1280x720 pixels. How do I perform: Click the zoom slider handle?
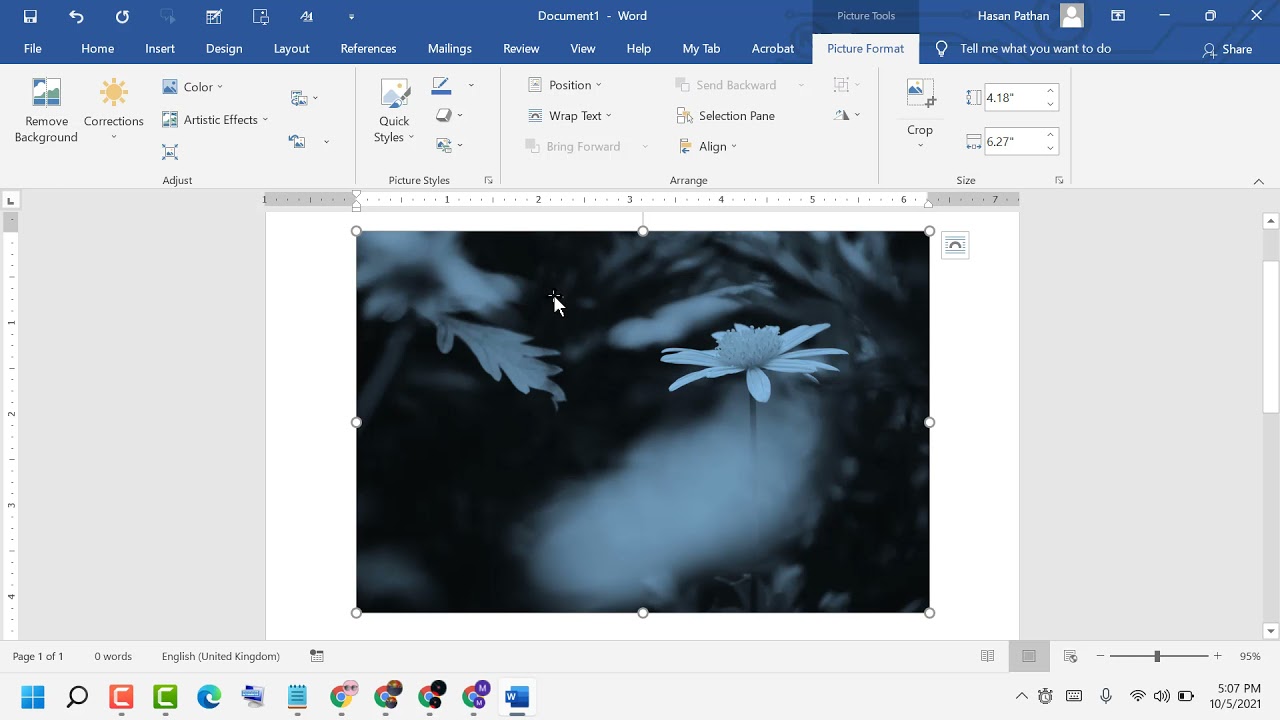pyautogui.click(x=1157, y=656)
